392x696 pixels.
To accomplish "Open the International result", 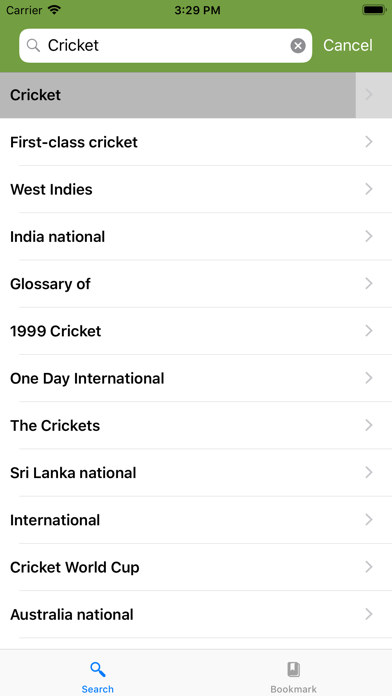I will pyautogui.click(x=196, y=520).
